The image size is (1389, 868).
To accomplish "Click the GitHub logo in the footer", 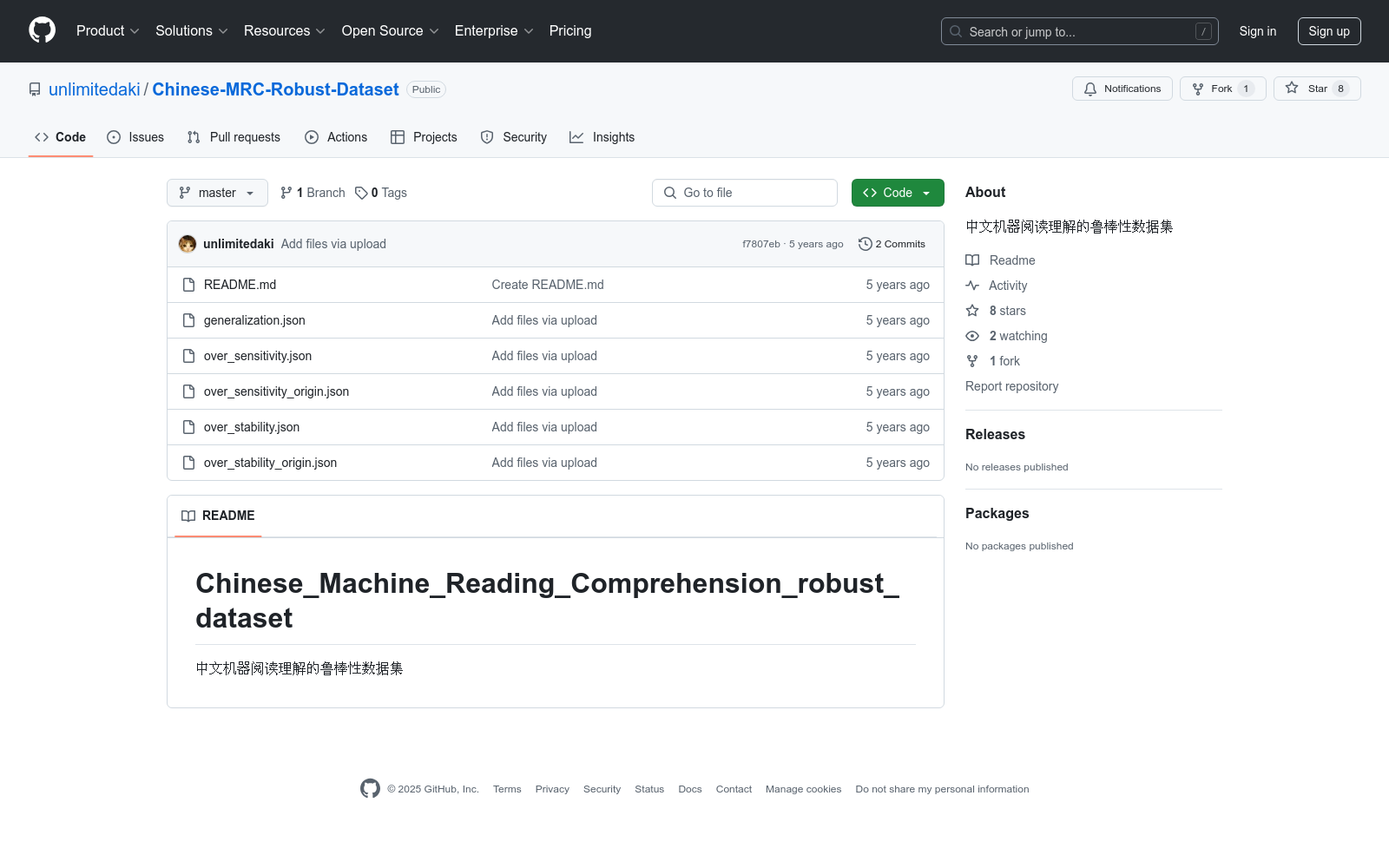I will click(x=370, y=788).
